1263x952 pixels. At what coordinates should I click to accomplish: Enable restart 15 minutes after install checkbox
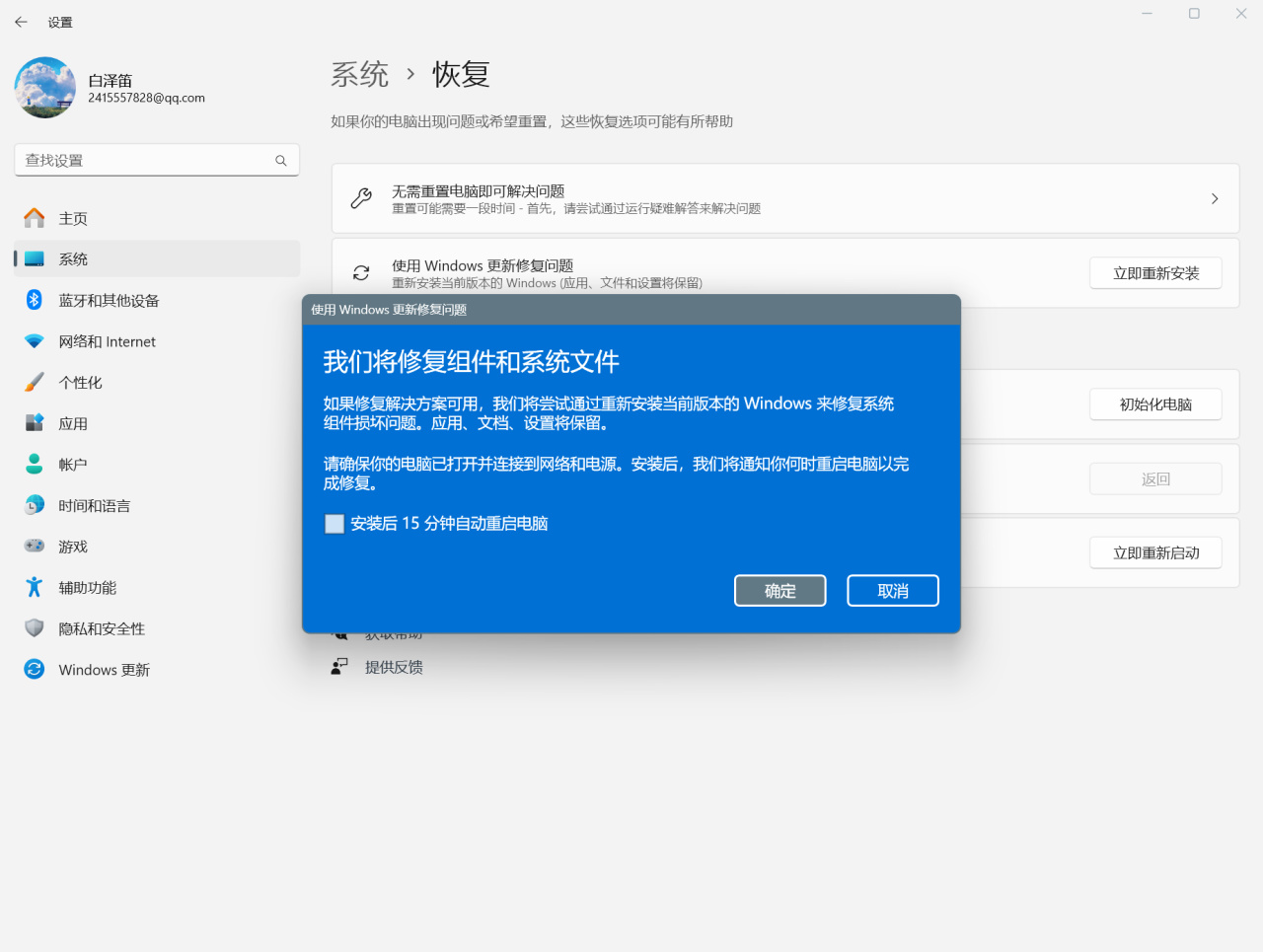click(x=334, y=524)
